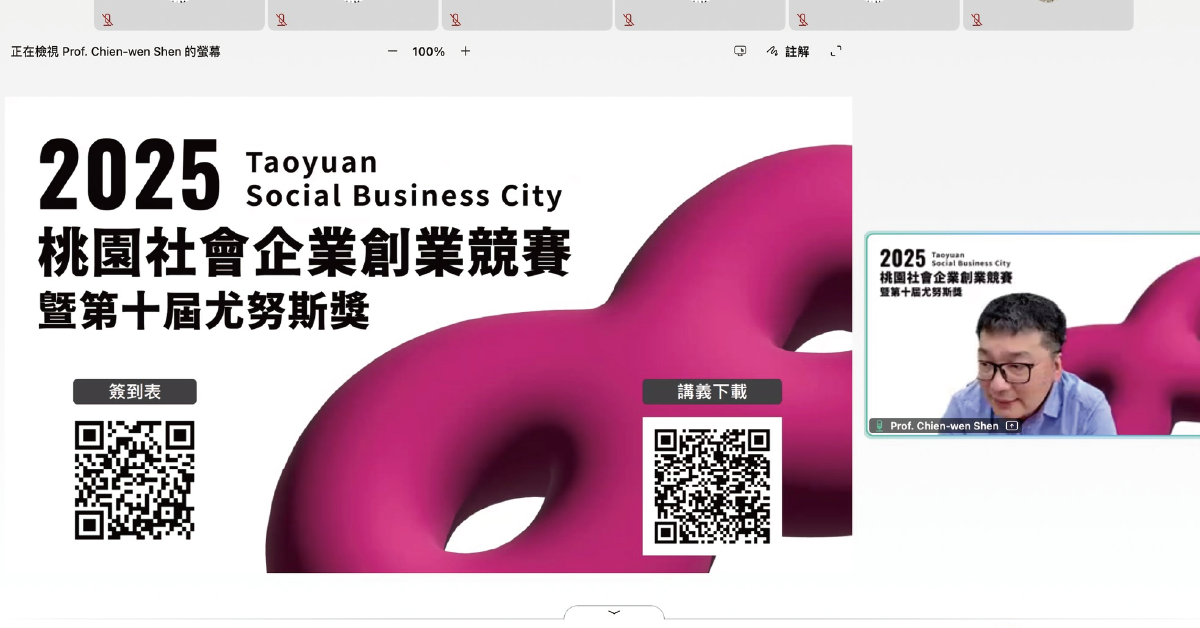Pop out the shared screen to a window
This screenshot has height=628, width=1200.
[x=740, y=51]
